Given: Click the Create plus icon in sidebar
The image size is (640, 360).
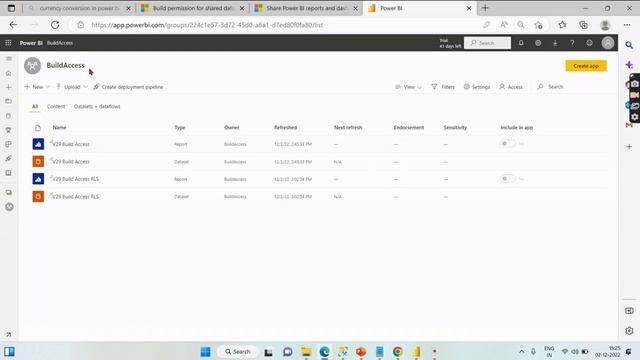Looking at the screenshot, I should 9,87.
